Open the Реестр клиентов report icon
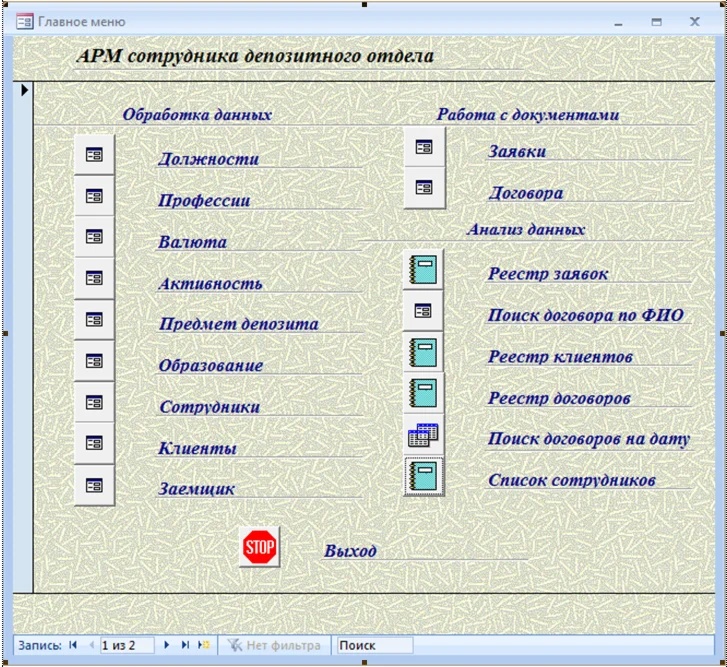The width and height of the screenshot is (727, 667). pos(423,352)
